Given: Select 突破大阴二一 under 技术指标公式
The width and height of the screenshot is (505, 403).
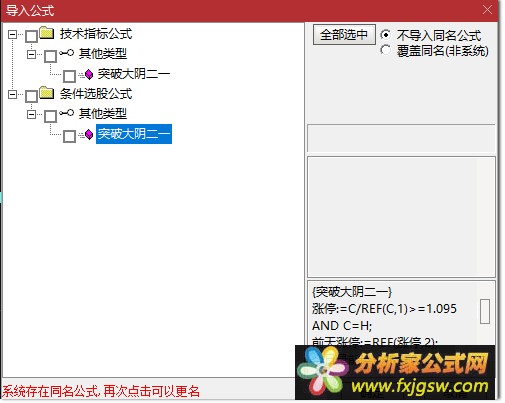Looking at the screenshot, I should [134, 74].
